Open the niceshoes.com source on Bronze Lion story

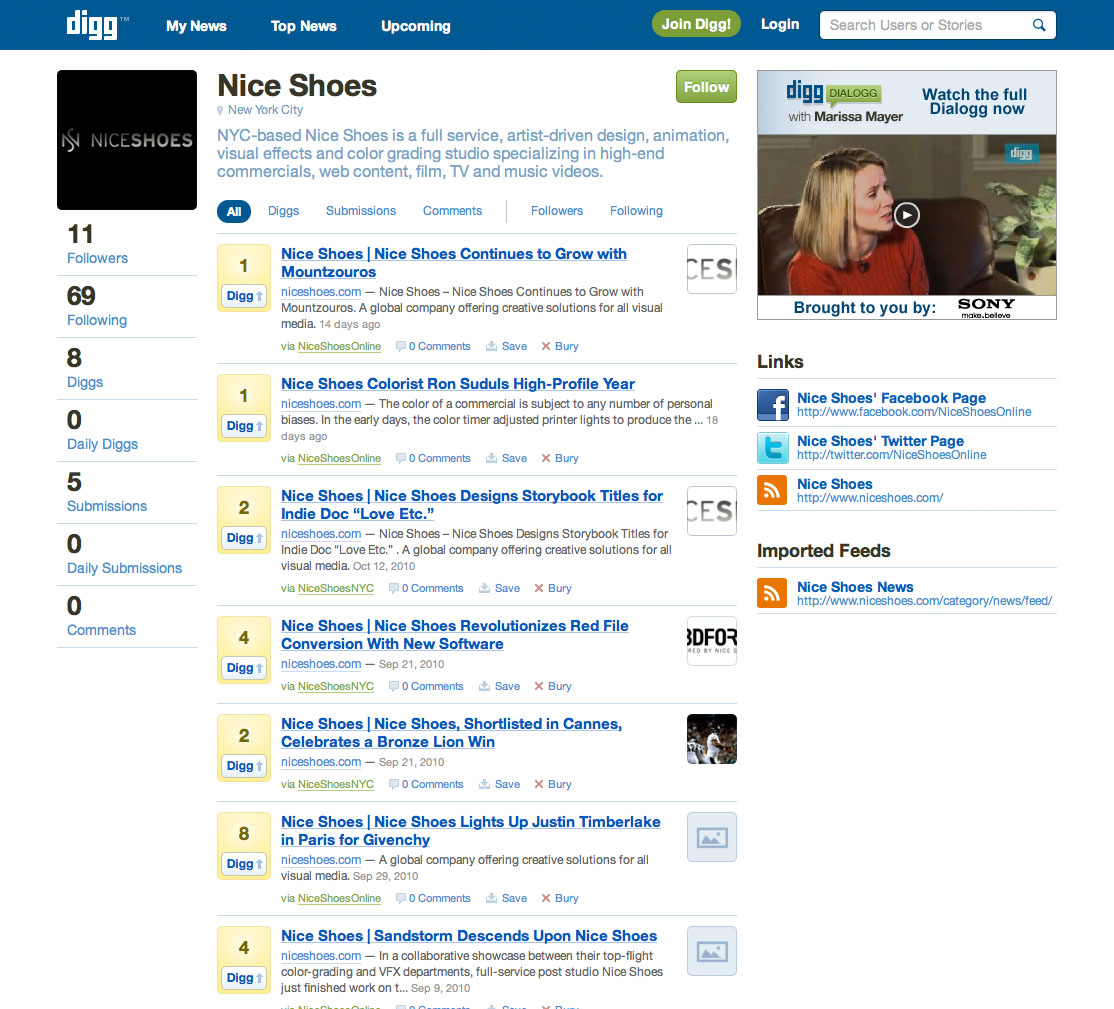coord(321,762)
